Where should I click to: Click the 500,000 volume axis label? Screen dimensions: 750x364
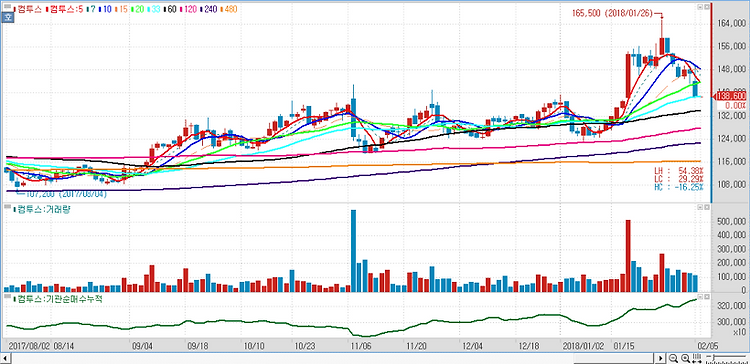pos(732,221)
